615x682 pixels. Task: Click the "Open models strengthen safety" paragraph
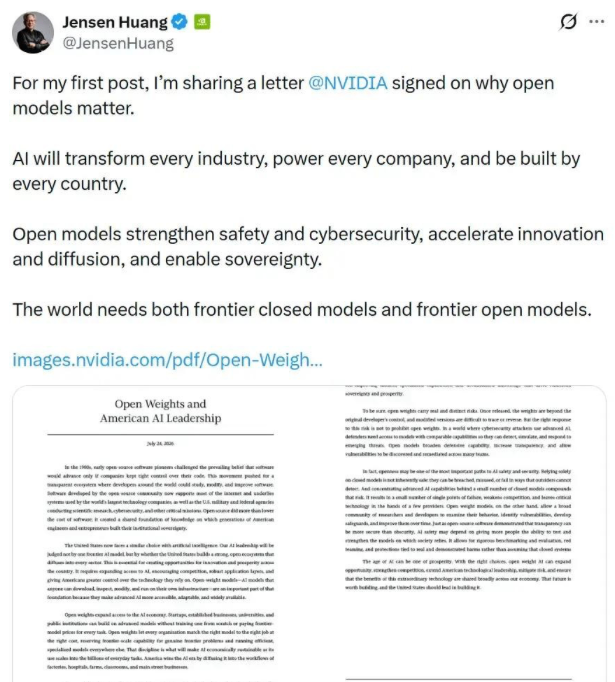click(308, 247)
